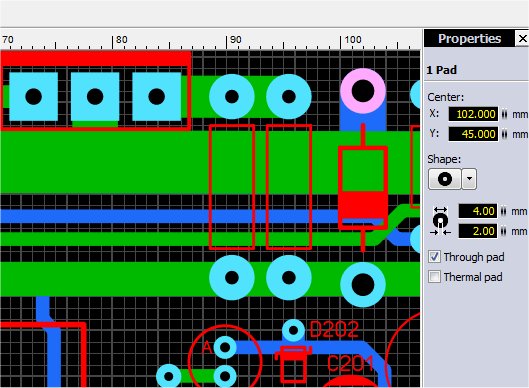Click the pad drill diameter field 2.00
The height and width of the screenshot is (388, 529).
pos(478,231)
